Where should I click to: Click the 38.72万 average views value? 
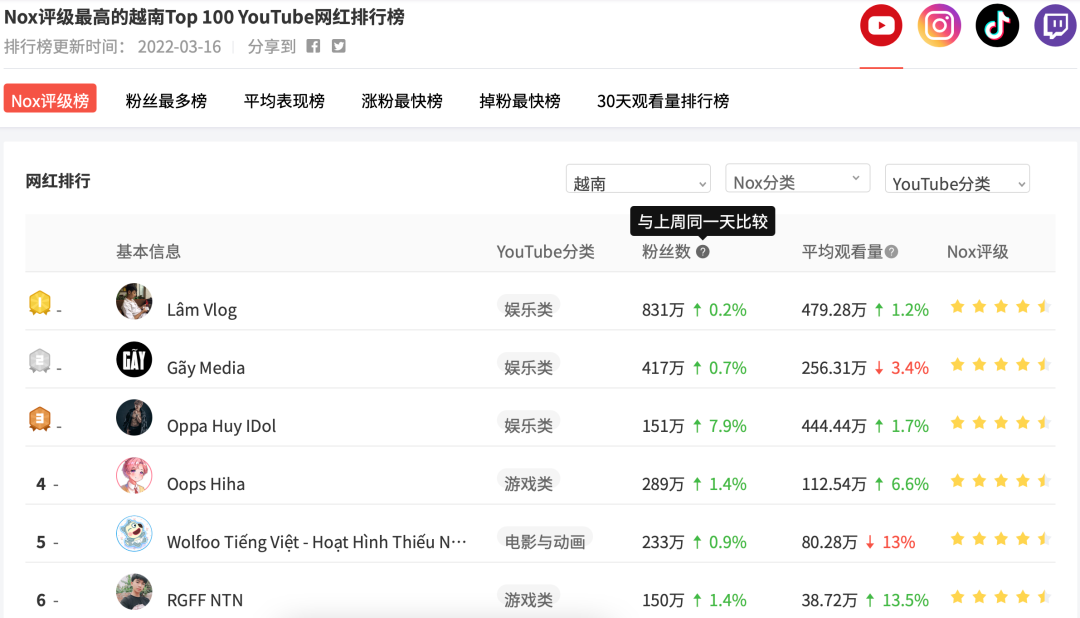coord(829,600)
